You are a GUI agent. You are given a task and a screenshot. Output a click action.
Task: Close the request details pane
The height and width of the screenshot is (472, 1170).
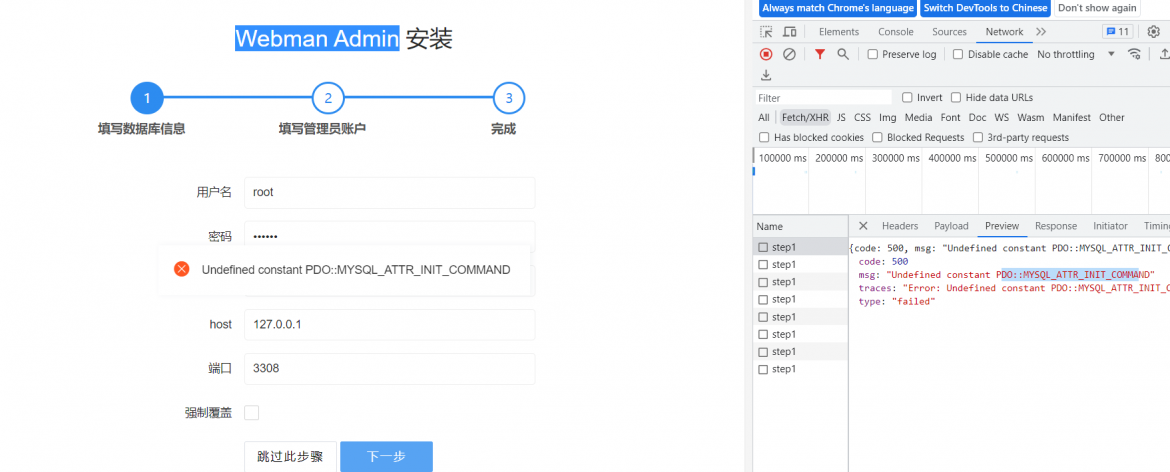point(863,226)
